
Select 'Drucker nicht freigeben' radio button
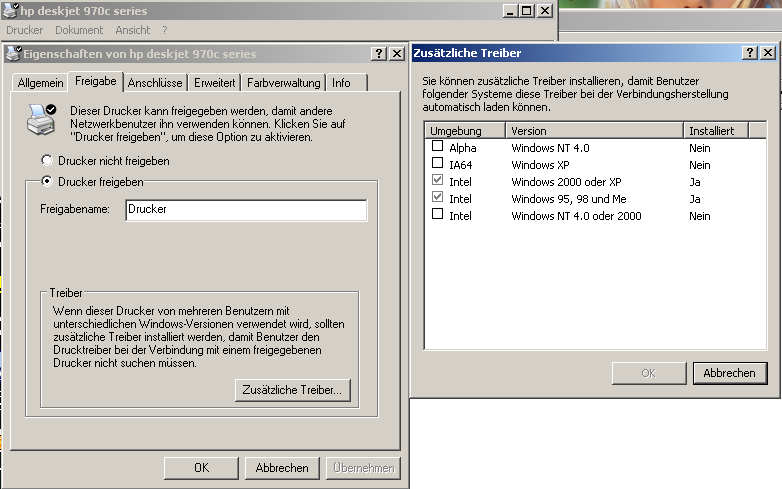(46, 161)
